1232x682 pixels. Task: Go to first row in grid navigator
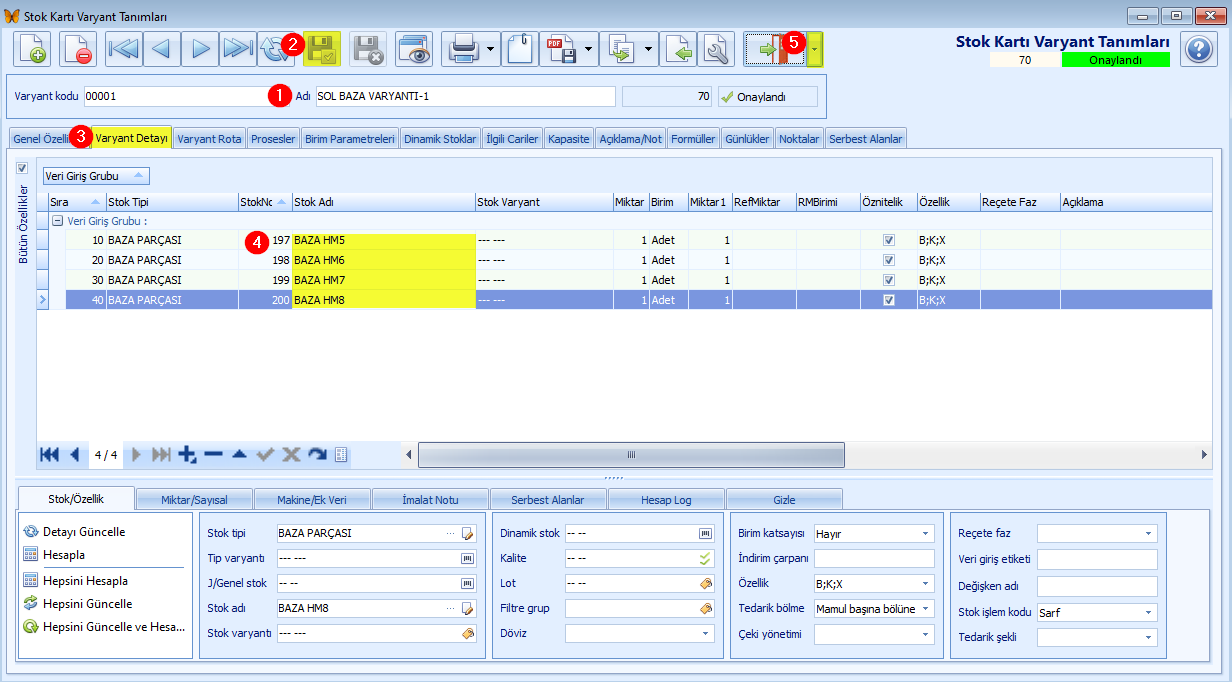point(49,454)
